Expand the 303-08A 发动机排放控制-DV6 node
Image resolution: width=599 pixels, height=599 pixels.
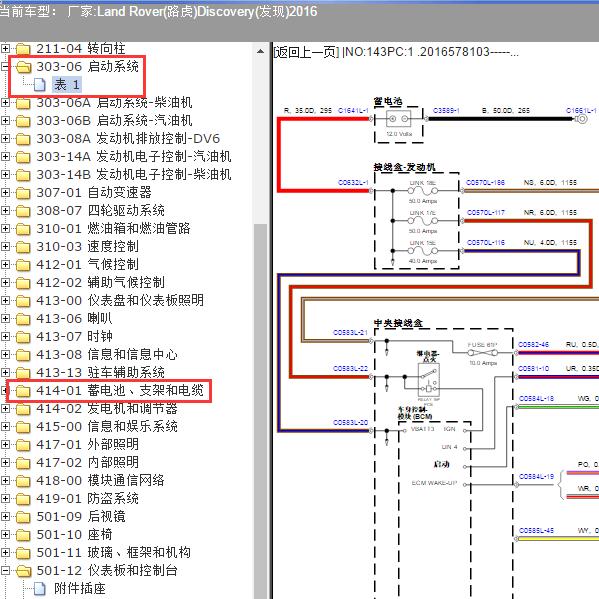click(5, 138)
